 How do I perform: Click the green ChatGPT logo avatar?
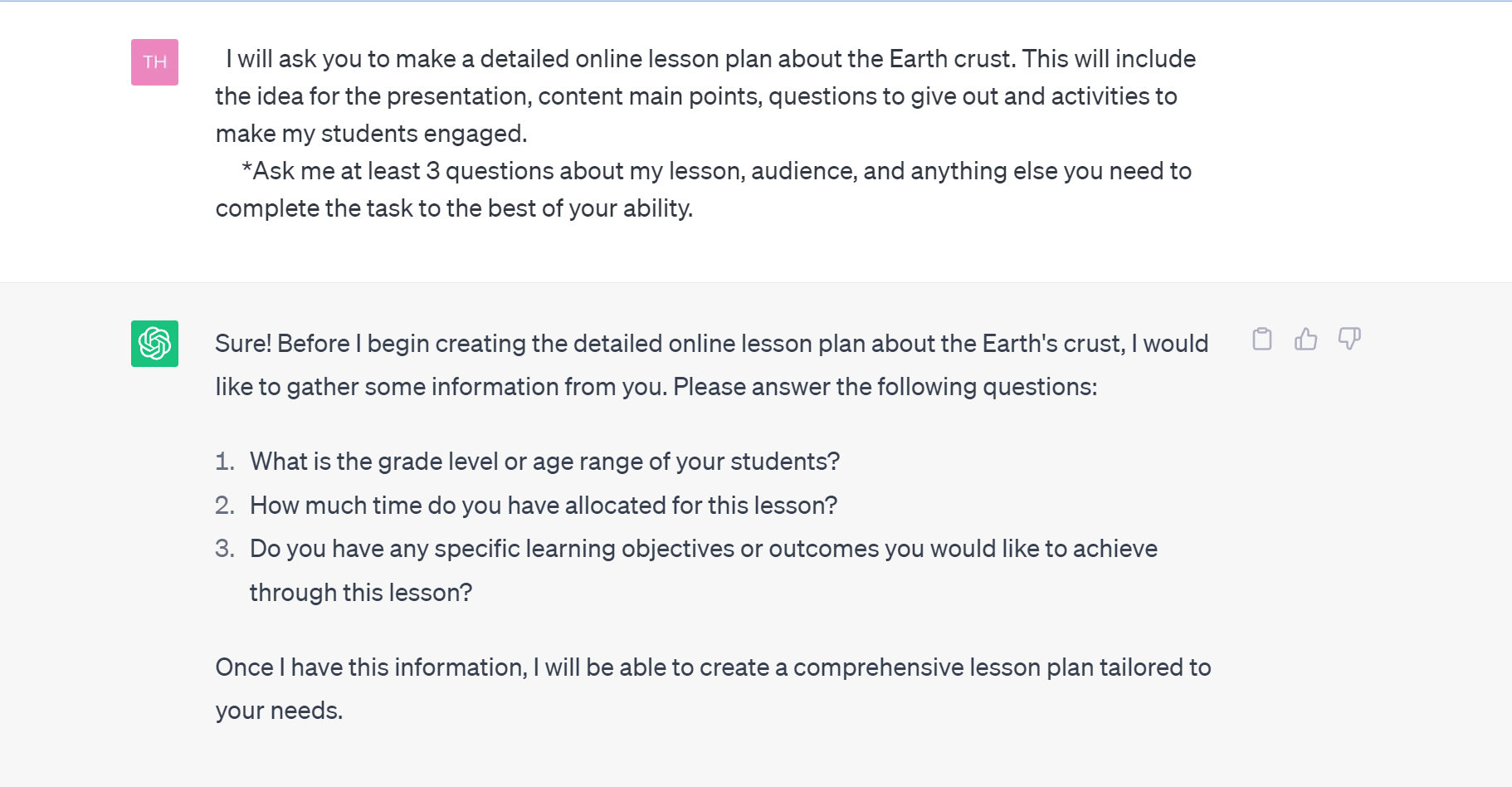coord(154,343)
